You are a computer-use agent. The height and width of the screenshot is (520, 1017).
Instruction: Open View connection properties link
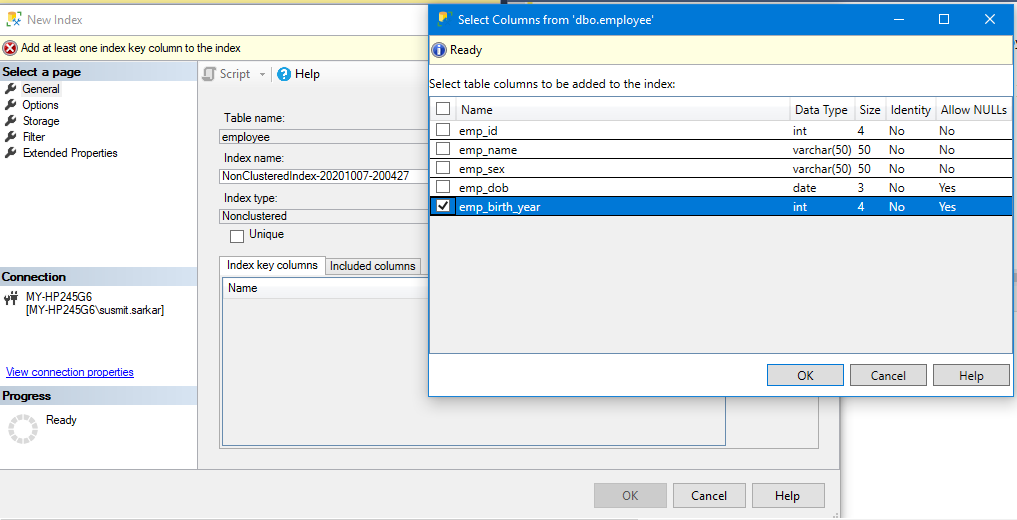click(70, 372)
